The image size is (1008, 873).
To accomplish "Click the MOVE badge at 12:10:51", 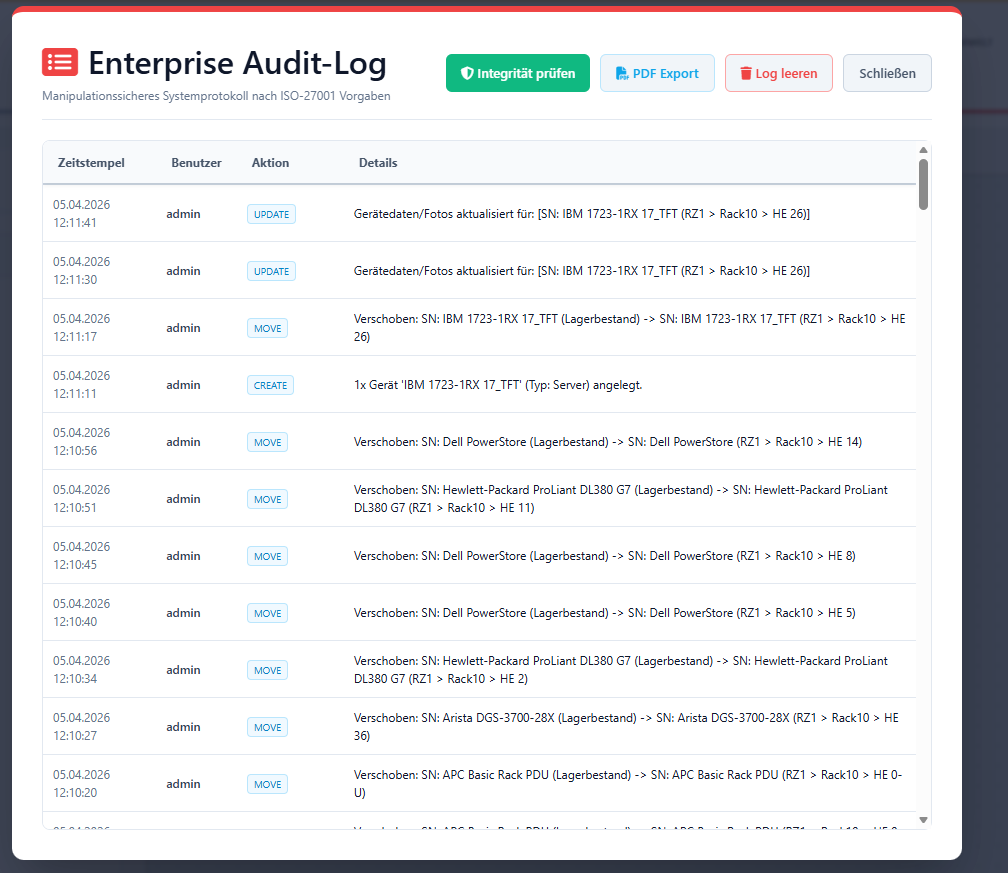I will click(267, 500).
